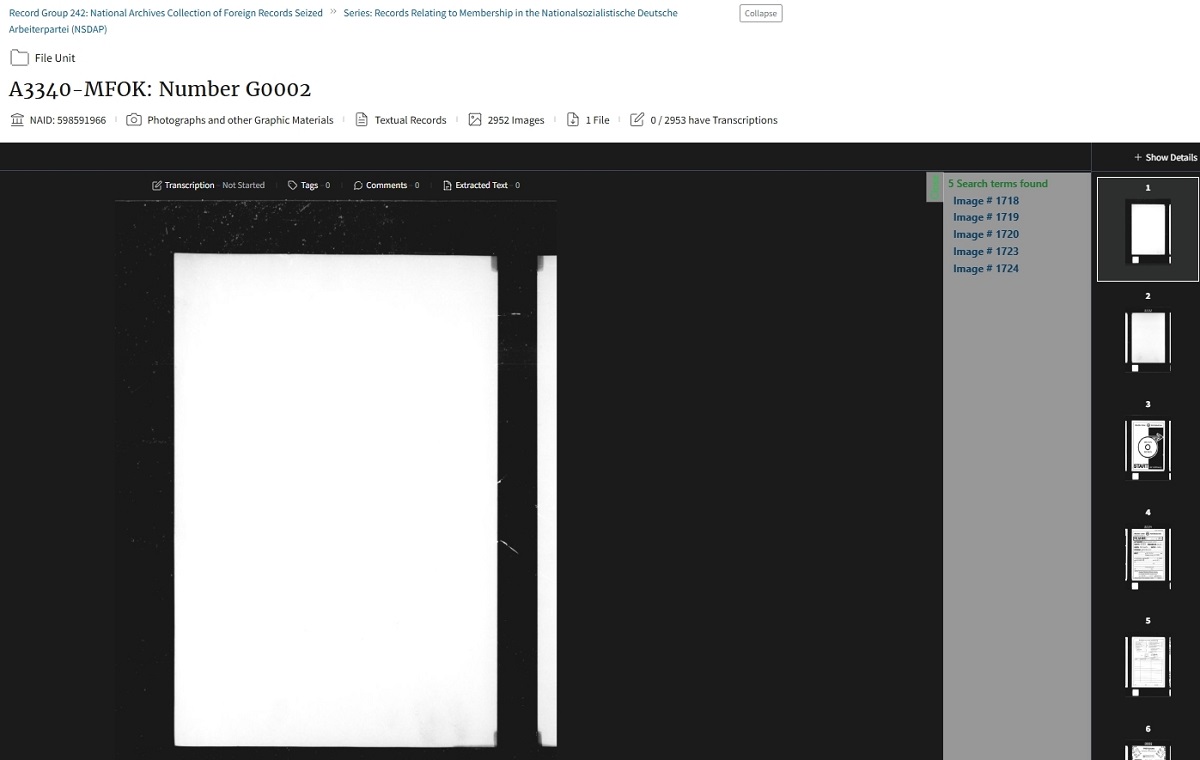This screenshot has height=760, width=1200.
Task: Select thumbnail number 2 in the filmstrip
Action: [x=1147, y=340]
